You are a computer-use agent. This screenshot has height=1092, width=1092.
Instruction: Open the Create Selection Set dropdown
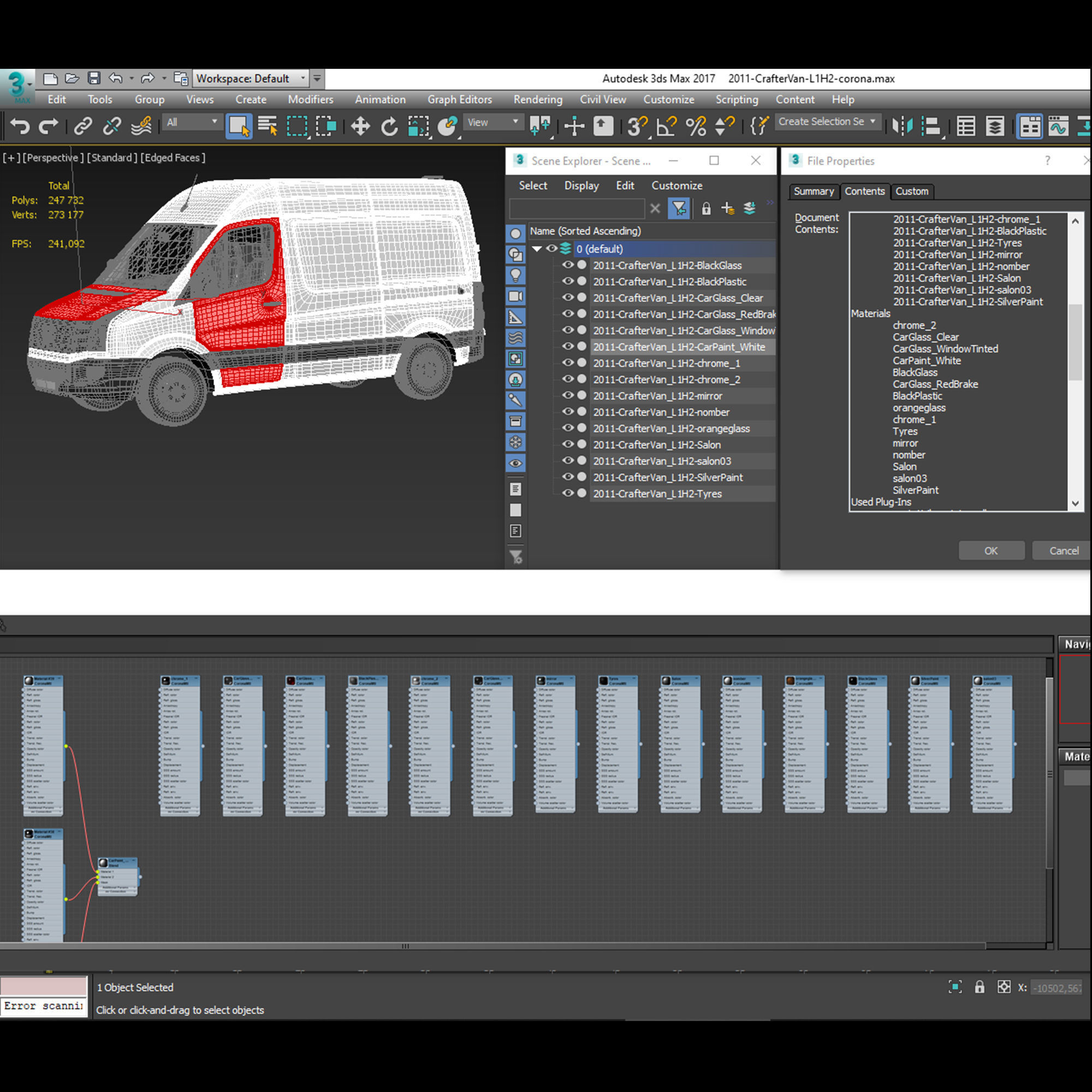(x=873, y=122)
